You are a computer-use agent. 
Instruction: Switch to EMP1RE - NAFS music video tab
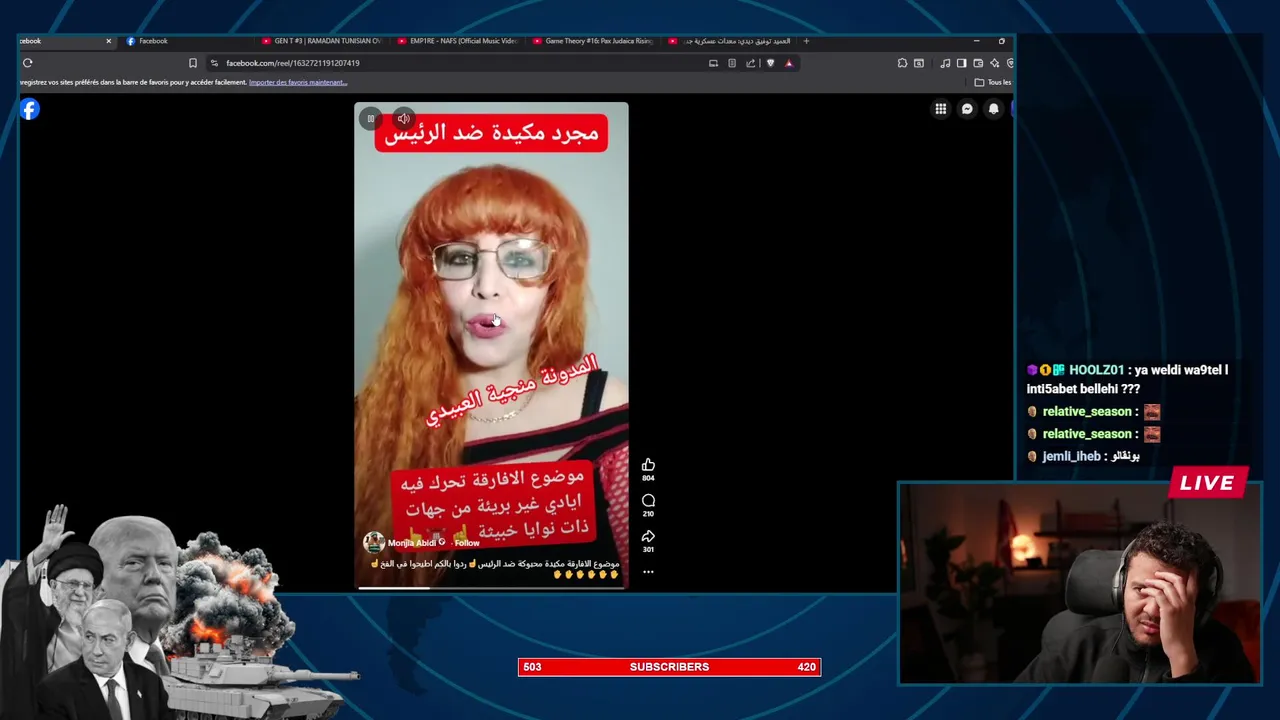click(457, 41)
